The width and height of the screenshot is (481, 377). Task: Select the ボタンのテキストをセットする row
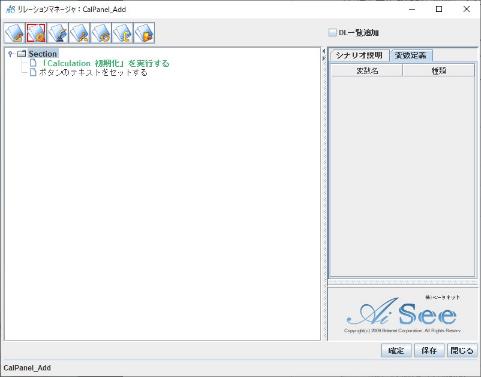(93, 72)
